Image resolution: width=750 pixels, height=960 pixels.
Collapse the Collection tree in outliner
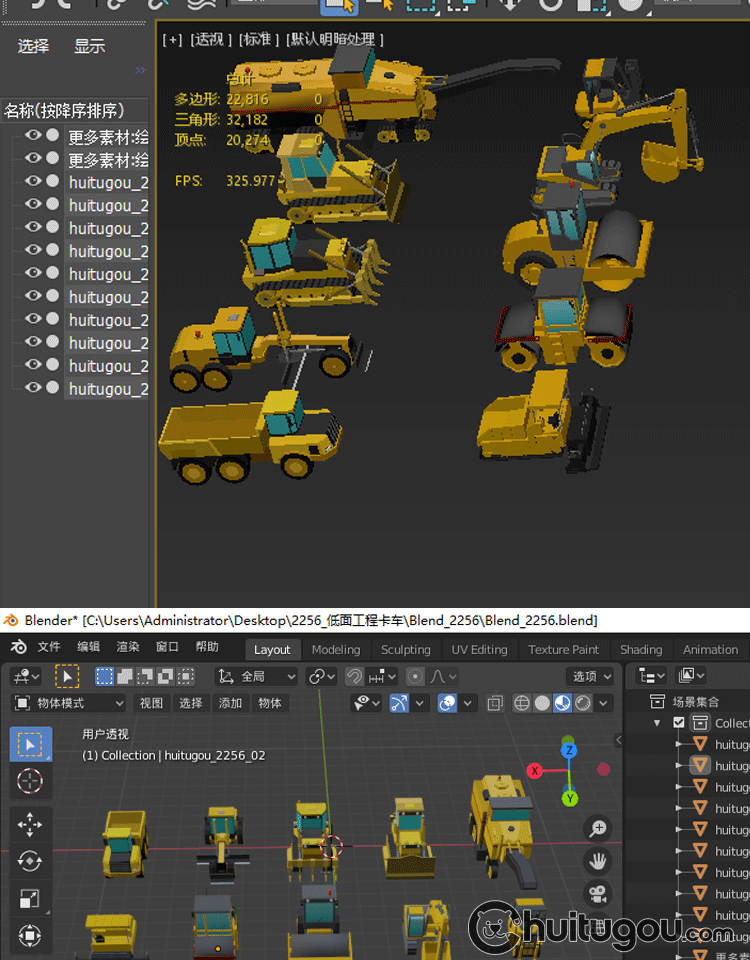coord(657,723)
